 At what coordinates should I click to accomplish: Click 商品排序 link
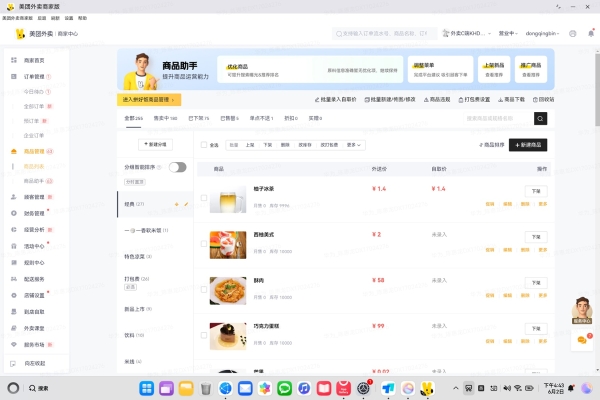pyautogui.click(x=492, y=145)
